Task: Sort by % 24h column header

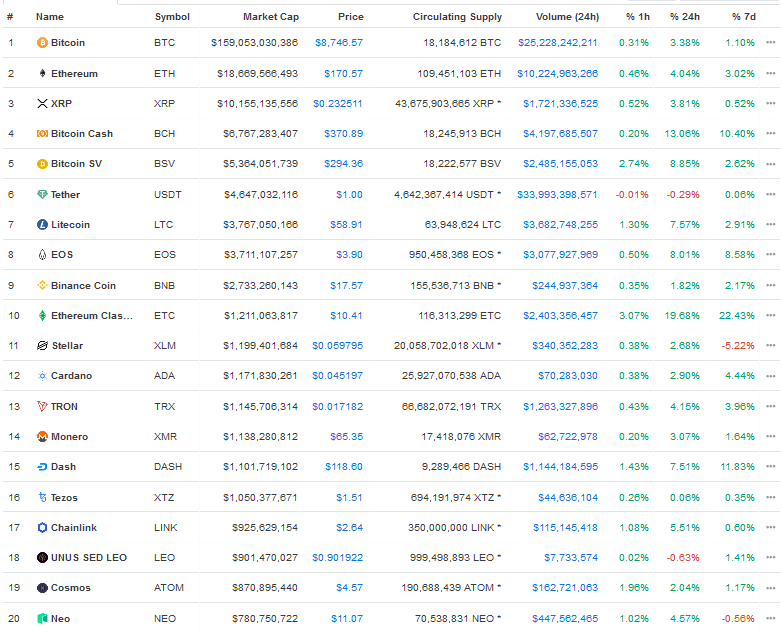Action: 685,16
